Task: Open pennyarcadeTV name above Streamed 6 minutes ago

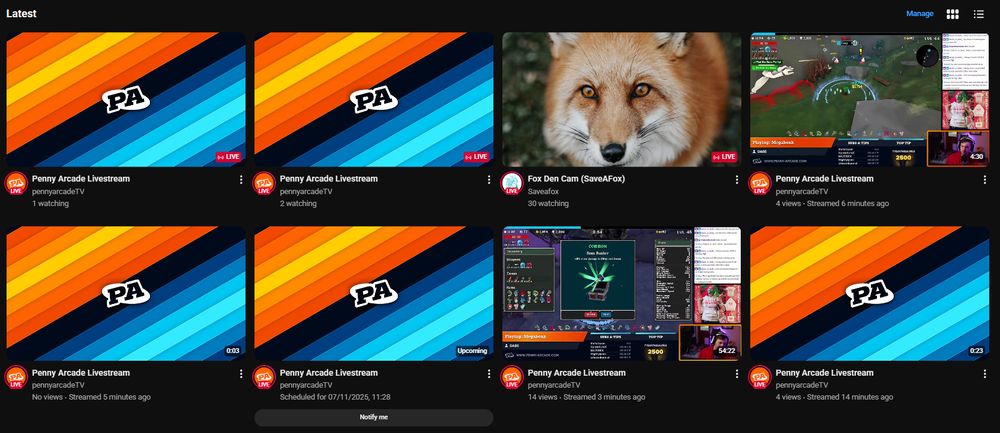Action: click(x=802, y=191)
